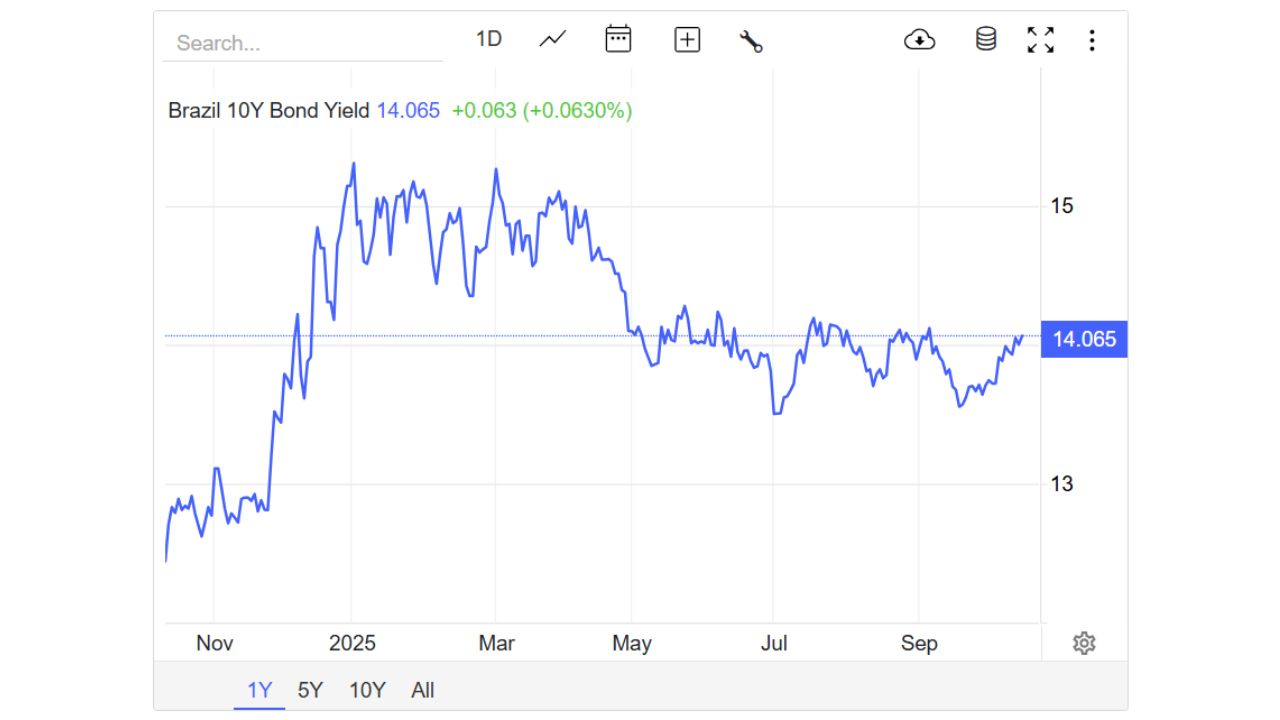Click the Mar label on time axis
The width and height of the screenshot is (1280, 720).
pyautogui.click(x=497, y=643)
